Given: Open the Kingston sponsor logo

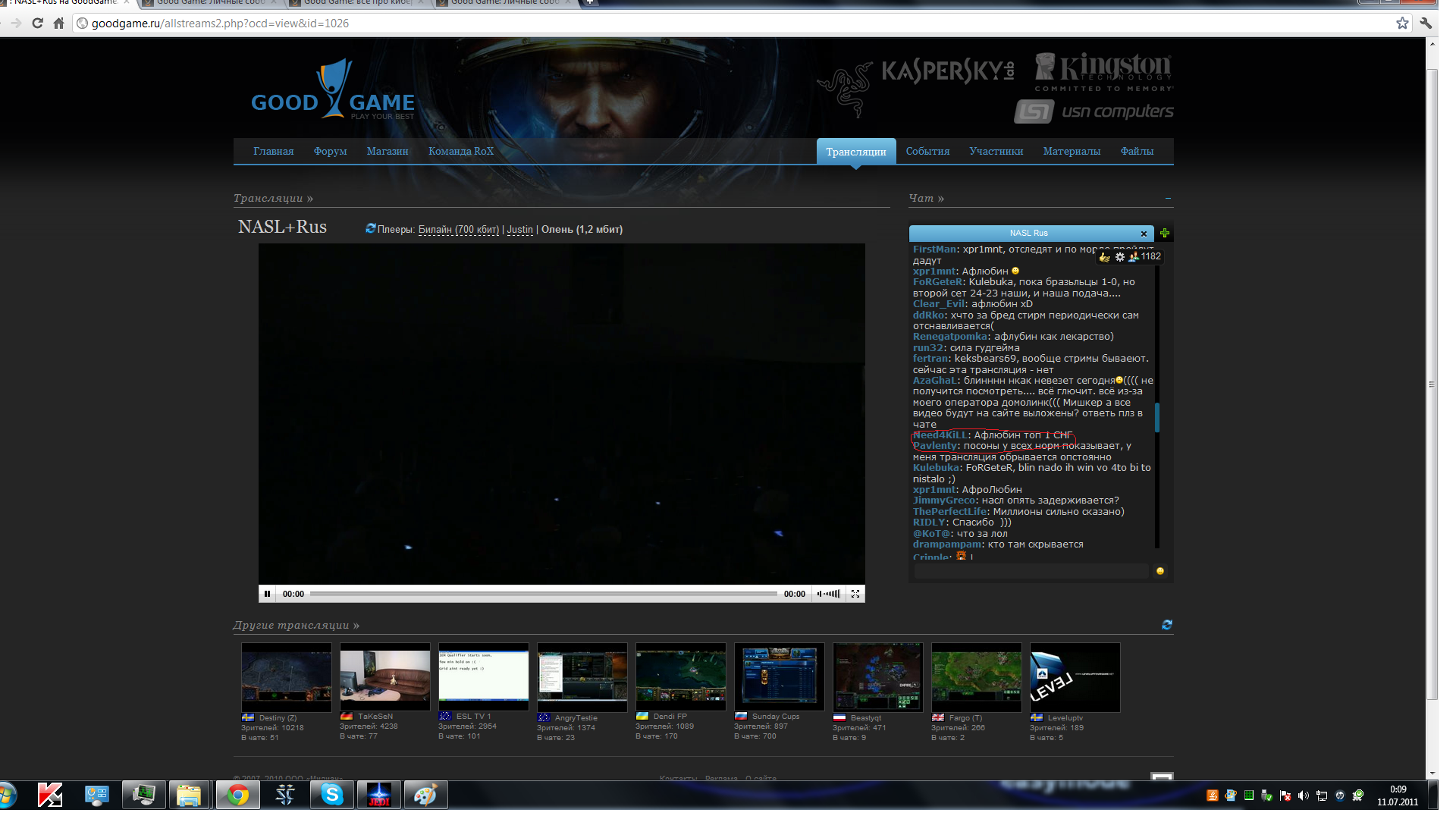Looking at the screenshot, I should (x=1104, y=72).
